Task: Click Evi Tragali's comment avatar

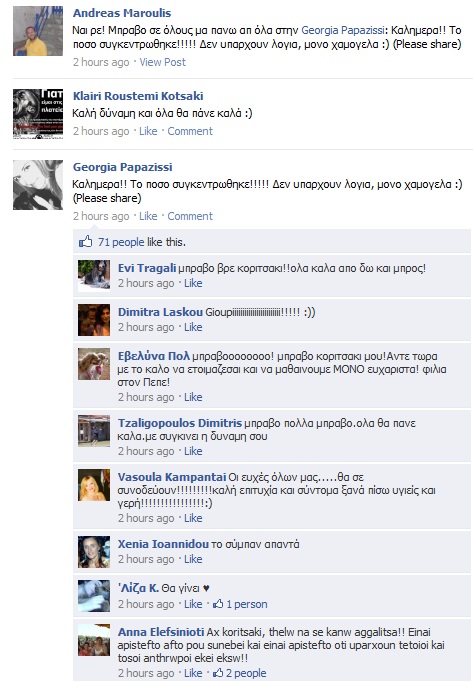Action: [94, 275]
